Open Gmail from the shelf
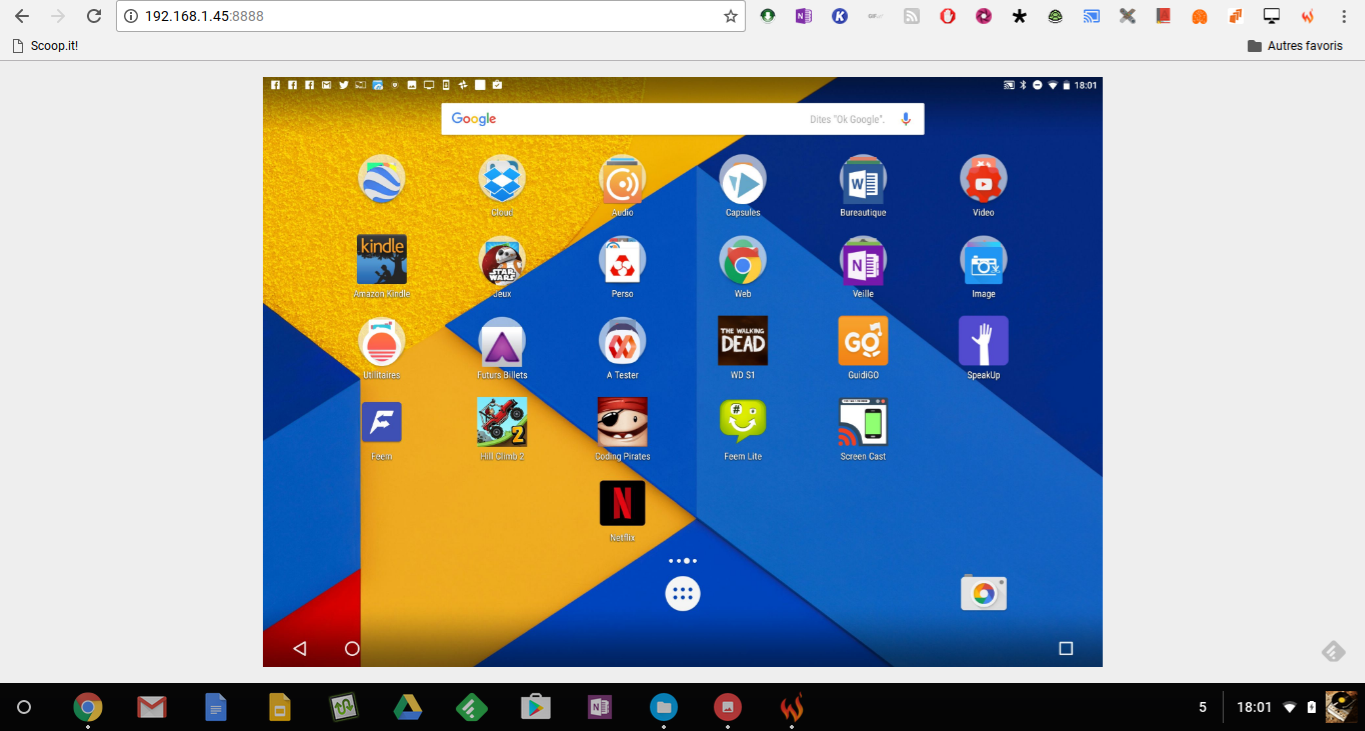 (151, 707)
